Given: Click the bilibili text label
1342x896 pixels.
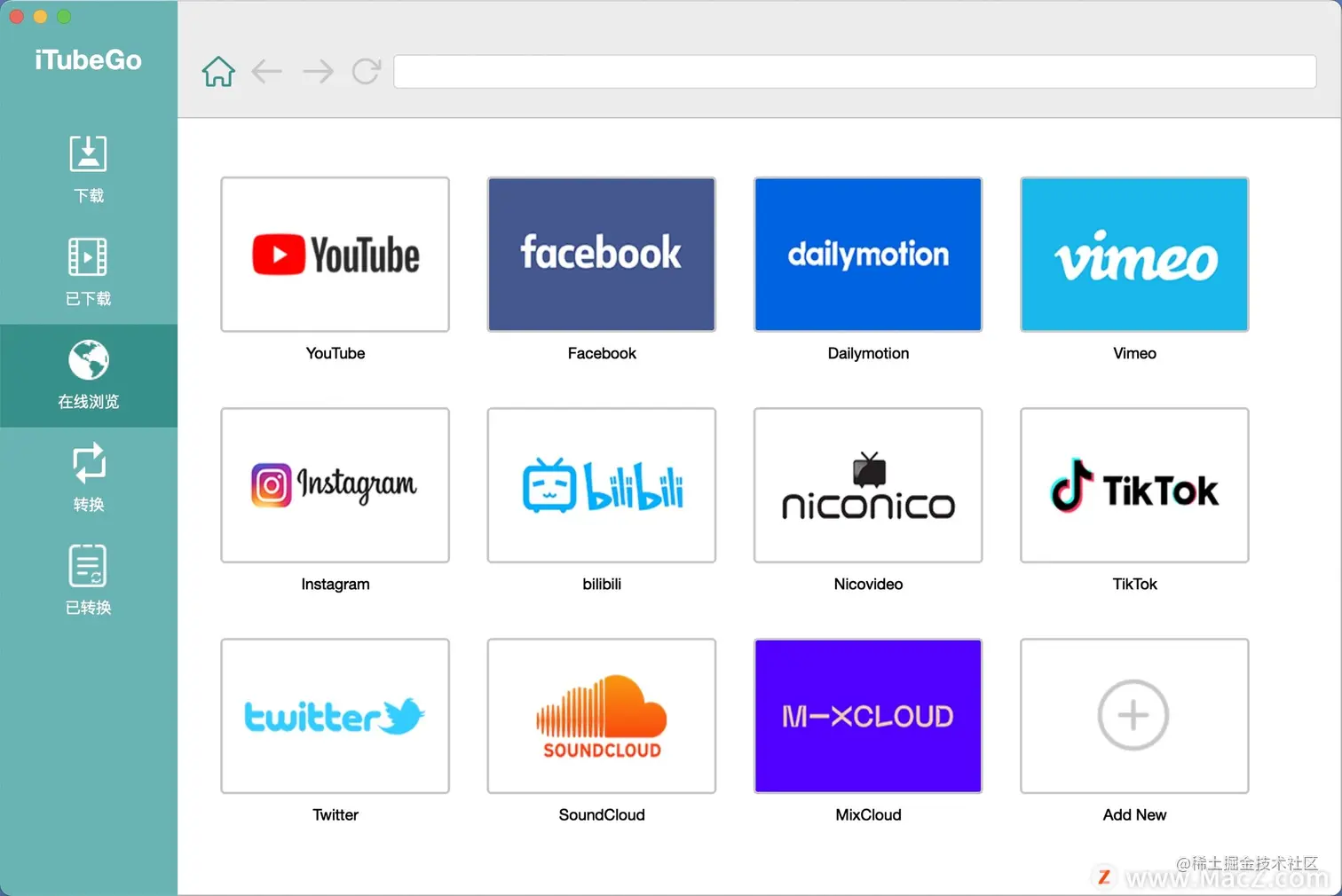Looking at the screenshot, I should (x=602, y=584).
